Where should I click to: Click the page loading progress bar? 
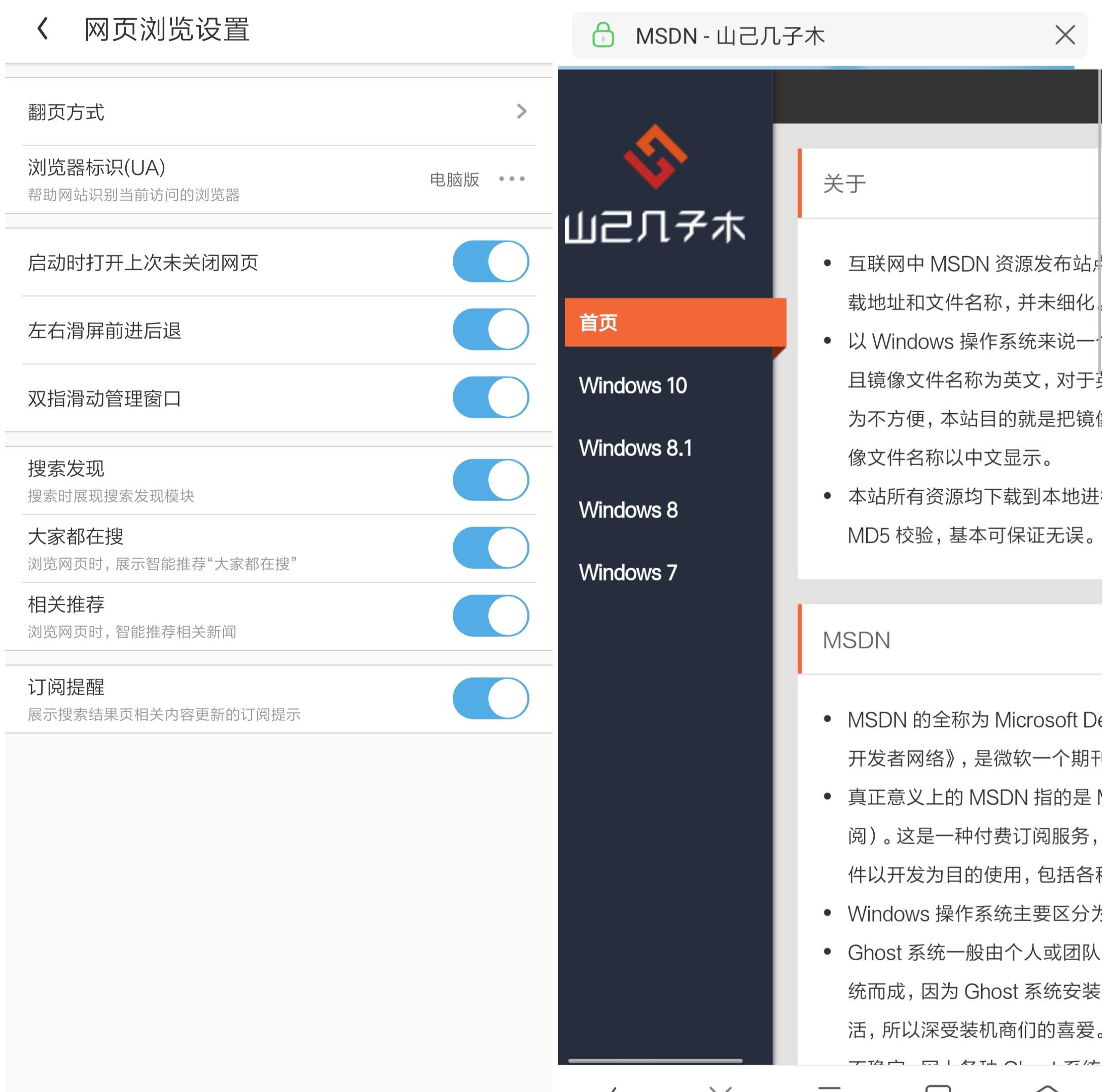point(816,67)
